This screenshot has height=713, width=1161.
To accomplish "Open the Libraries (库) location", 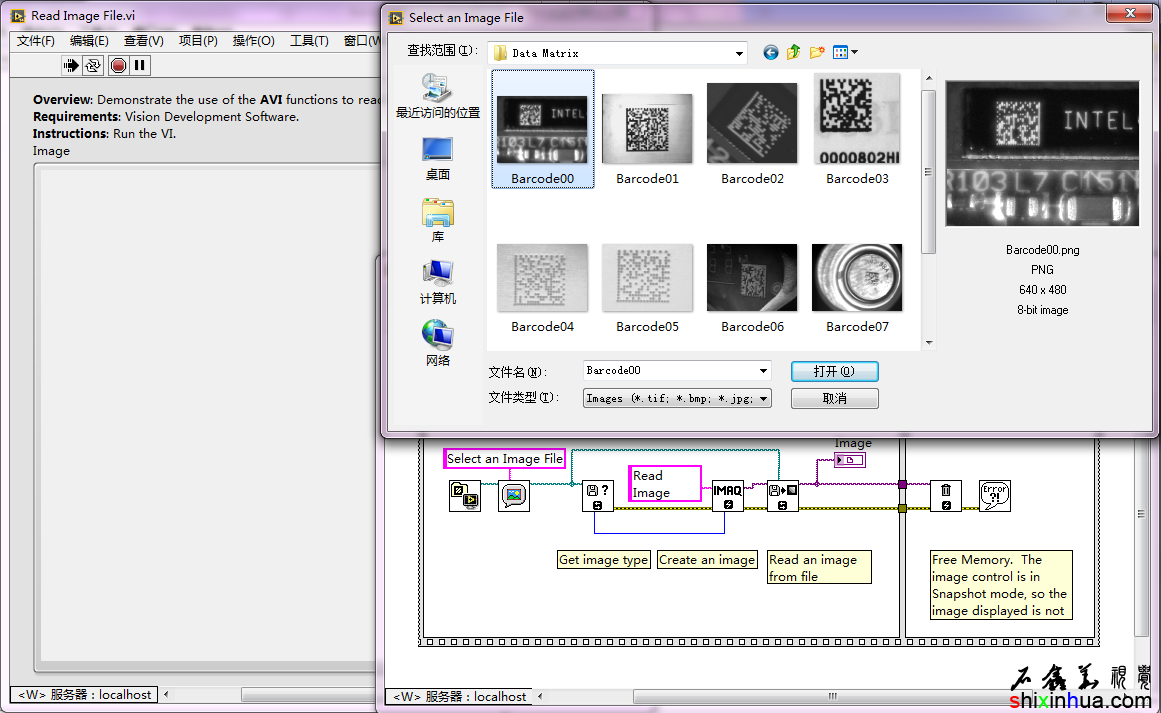I will tap(438, 221).
